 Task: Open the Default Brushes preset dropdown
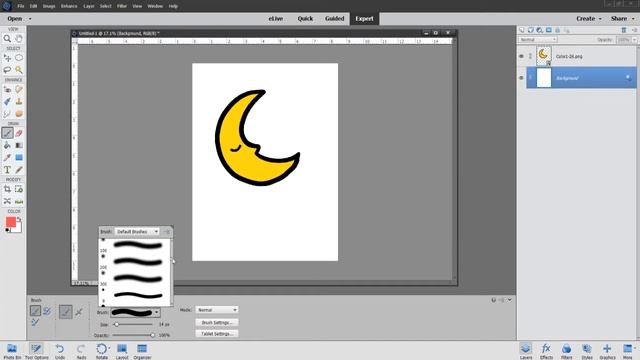pos(137,231)
